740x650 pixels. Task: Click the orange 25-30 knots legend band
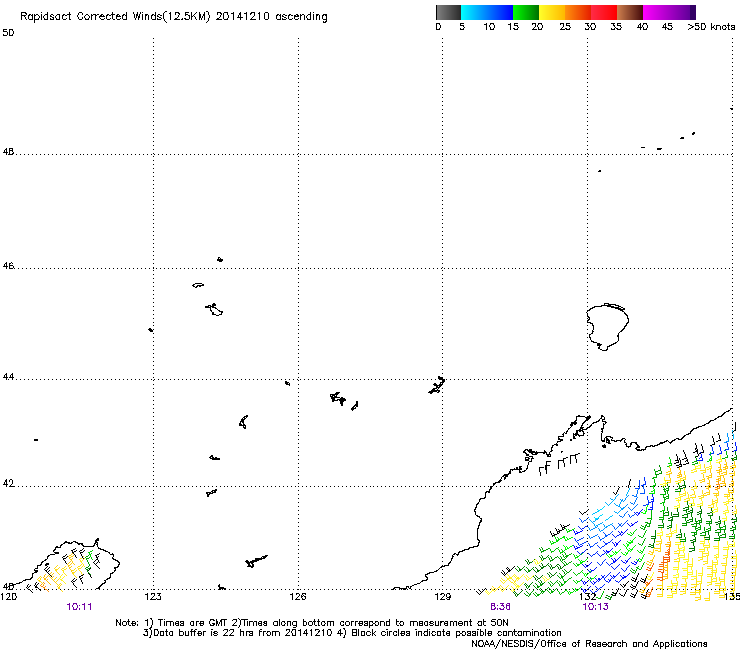pyautogui.click(x=577, y=12)
